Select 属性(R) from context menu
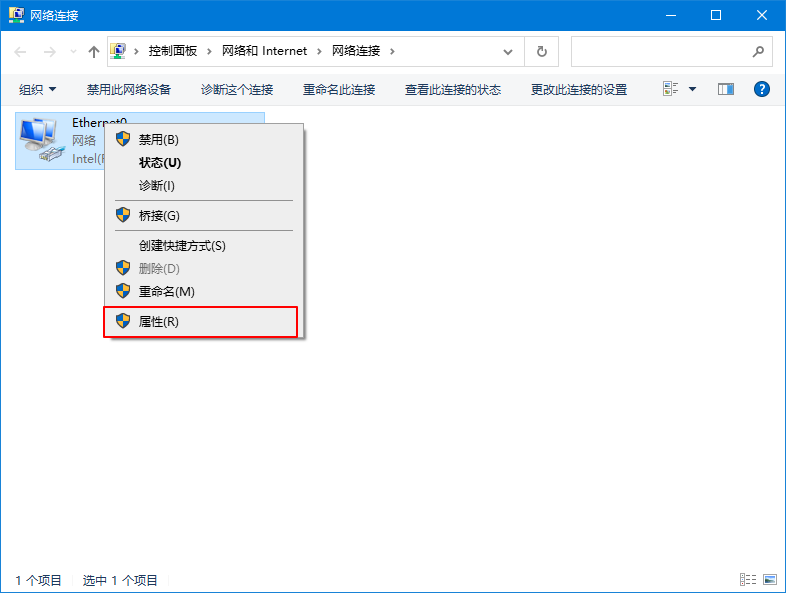 (159, 321)
